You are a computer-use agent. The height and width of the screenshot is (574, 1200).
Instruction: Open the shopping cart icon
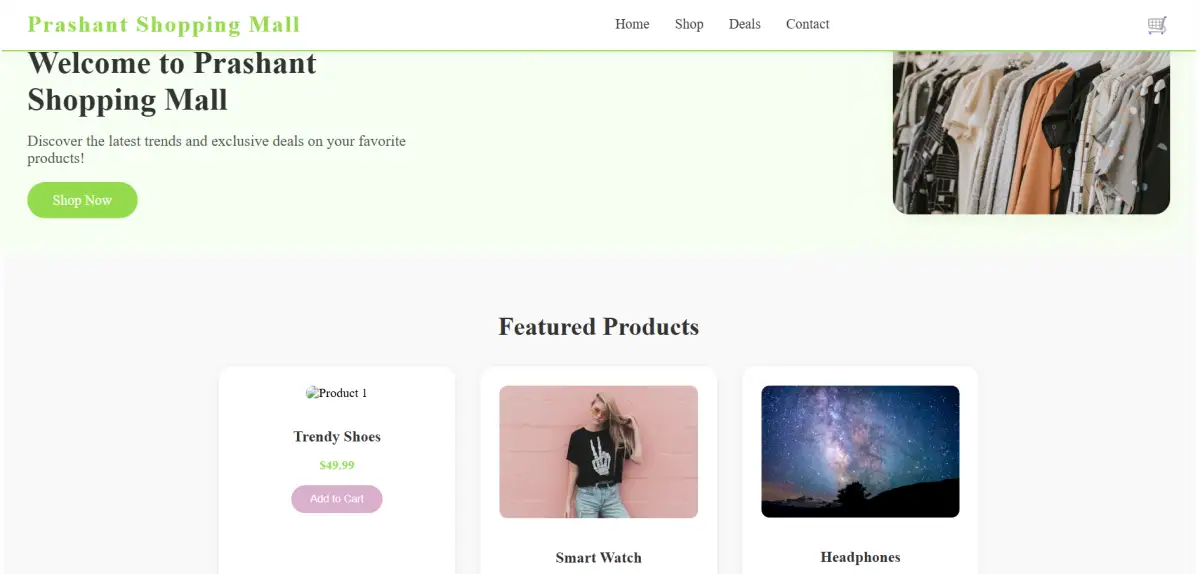(x=1157, y=25)
